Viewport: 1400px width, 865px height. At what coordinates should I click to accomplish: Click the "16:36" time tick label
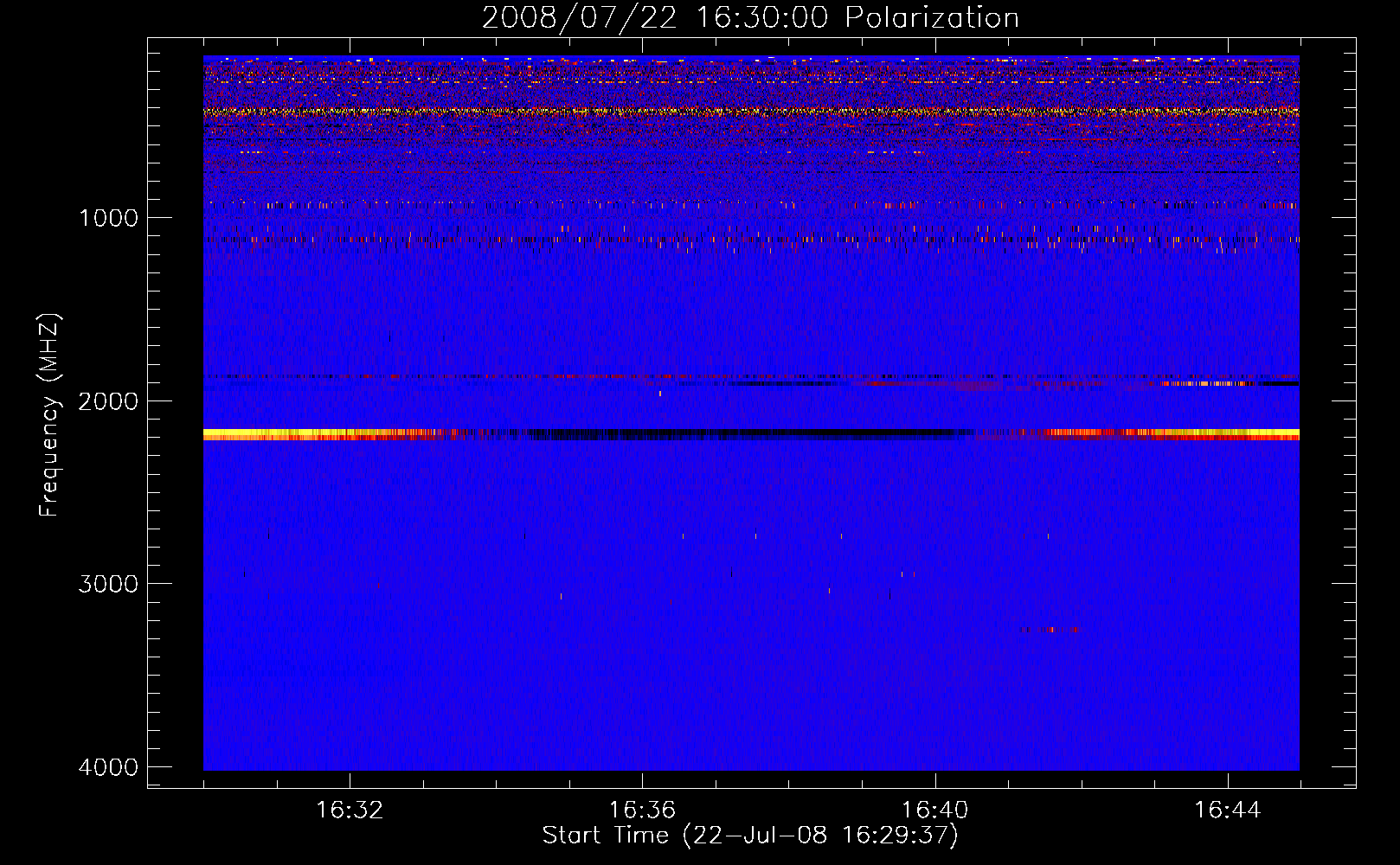[x=642, y=811]
